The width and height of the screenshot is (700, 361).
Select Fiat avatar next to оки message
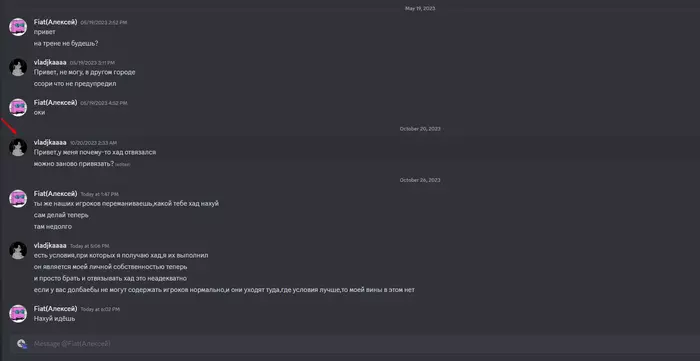click(x=18, y=108)
